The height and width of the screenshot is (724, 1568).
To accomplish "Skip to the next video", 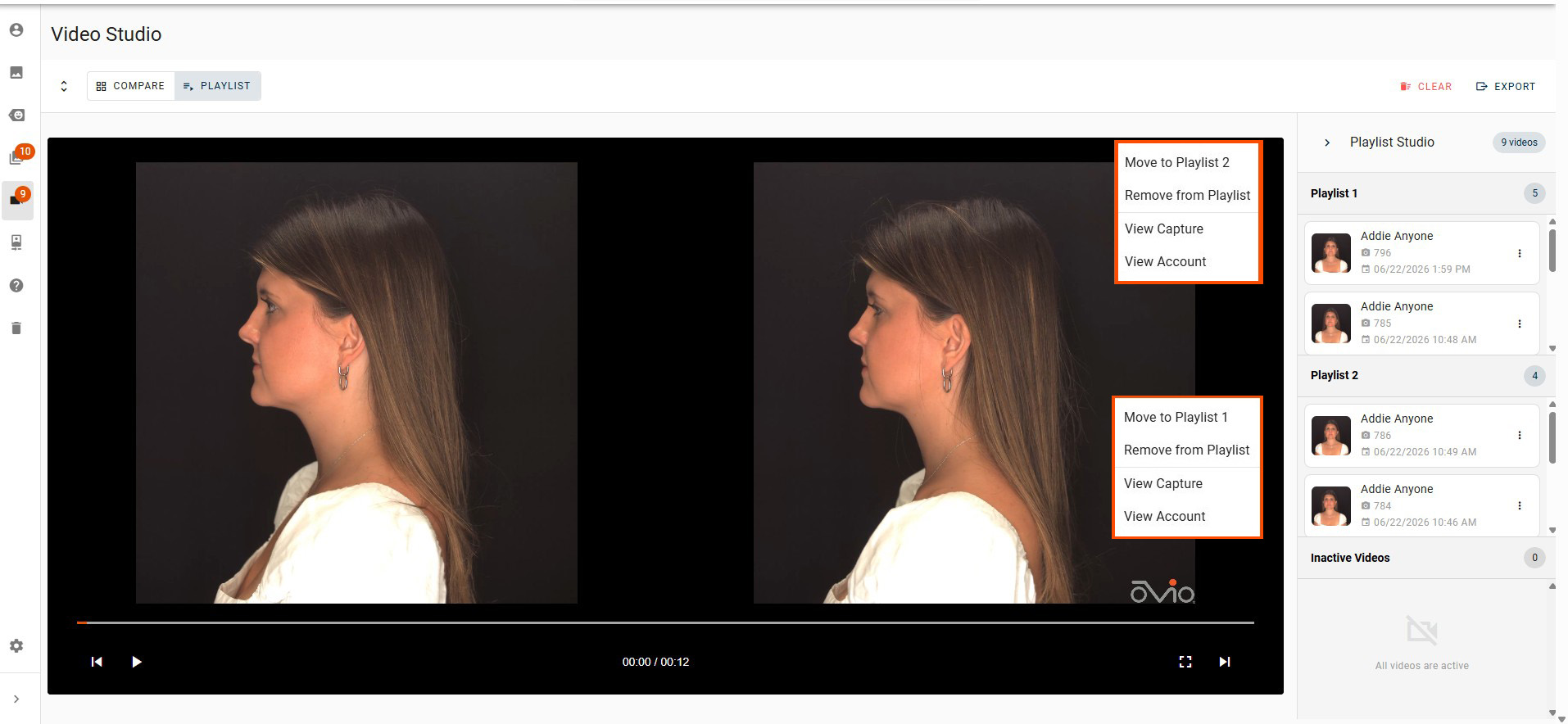I will tap(1225, 662).
